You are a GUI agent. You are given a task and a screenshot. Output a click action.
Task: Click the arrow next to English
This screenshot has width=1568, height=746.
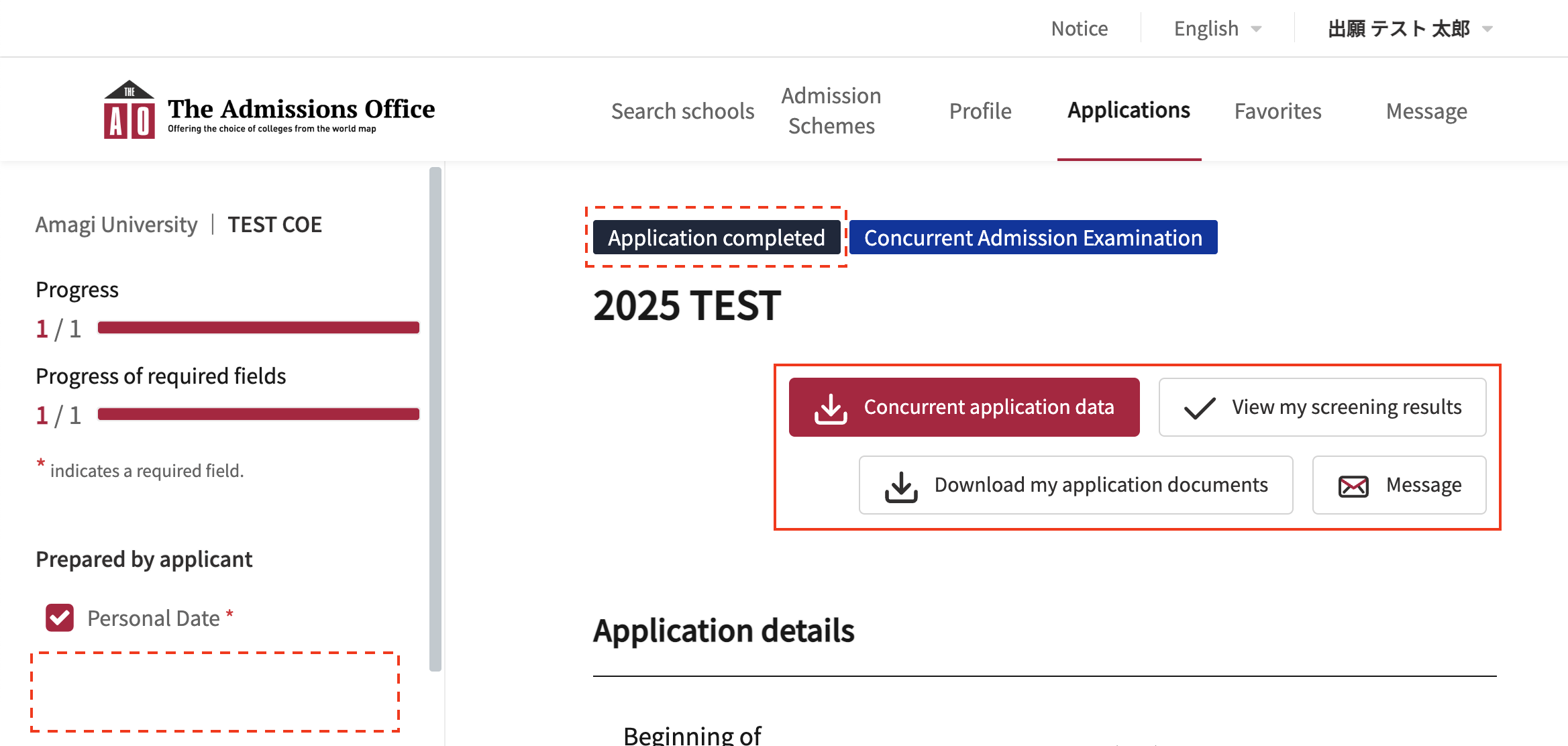[1257, 29]
